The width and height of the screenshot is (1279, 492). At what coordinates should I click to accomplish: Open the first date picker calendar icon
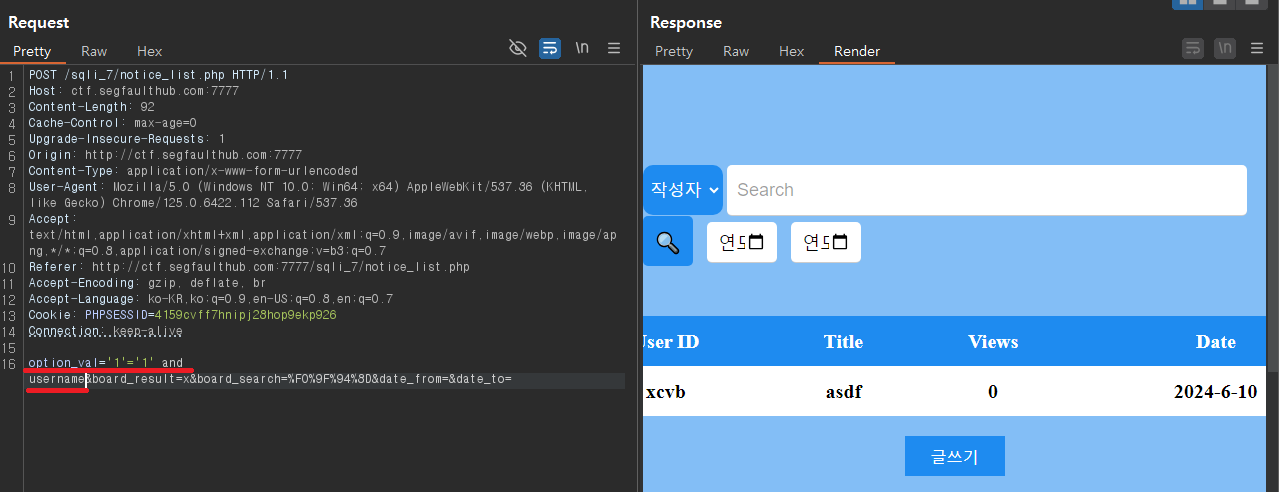[756, 242]
